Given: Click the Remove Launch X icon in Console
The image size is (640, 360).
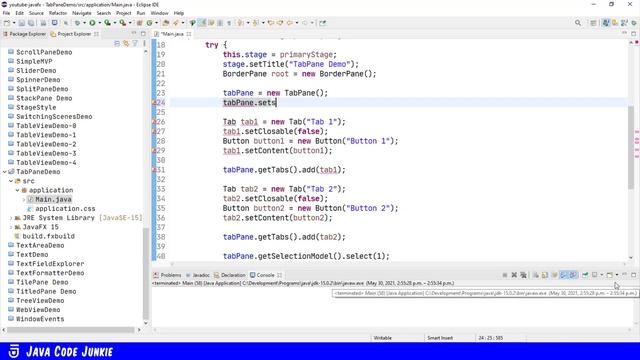Looking at the screenshot, I should [x=514, y=275].
